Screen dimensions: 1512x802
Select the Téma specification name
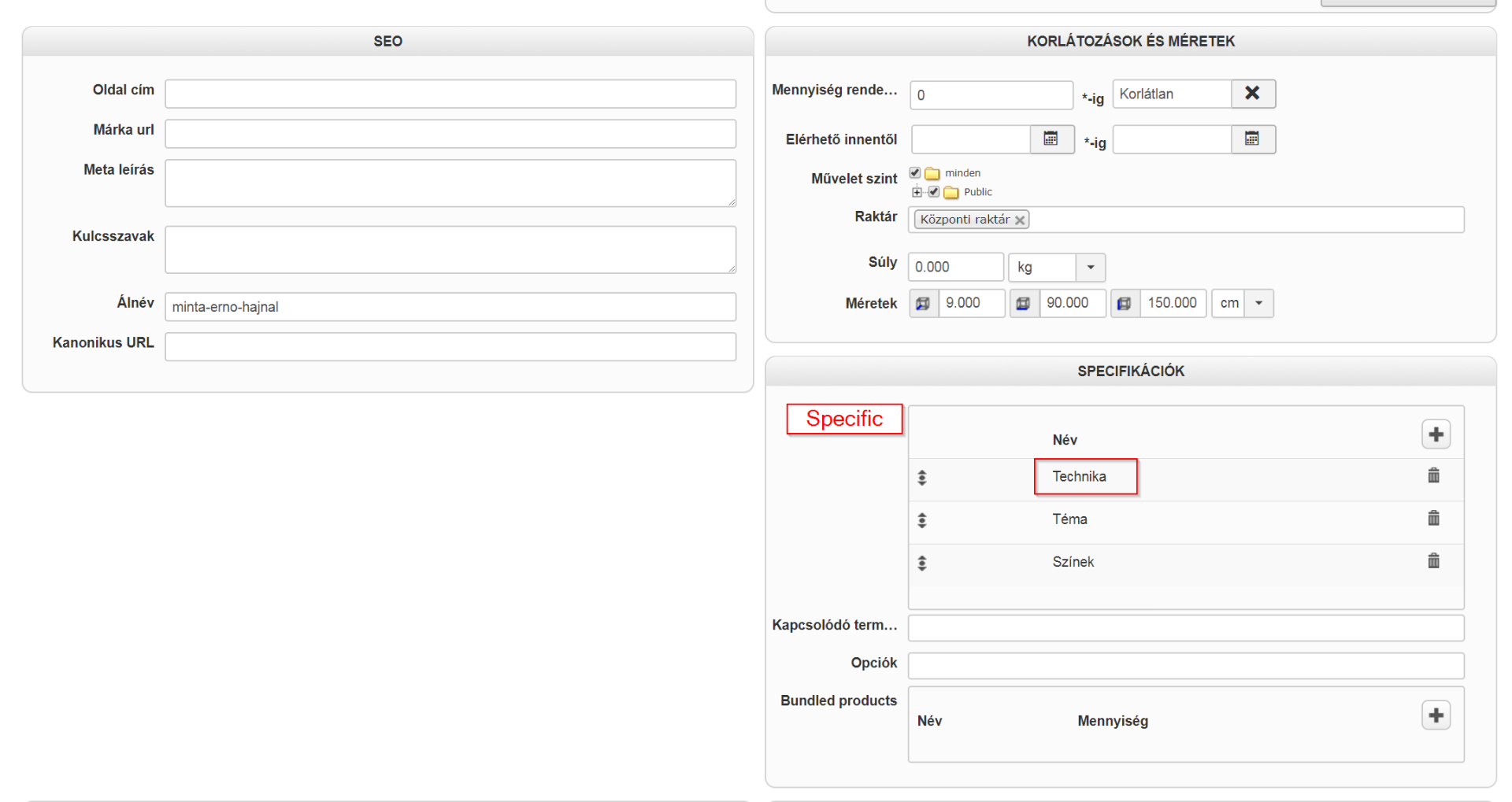pos(1069,519)
